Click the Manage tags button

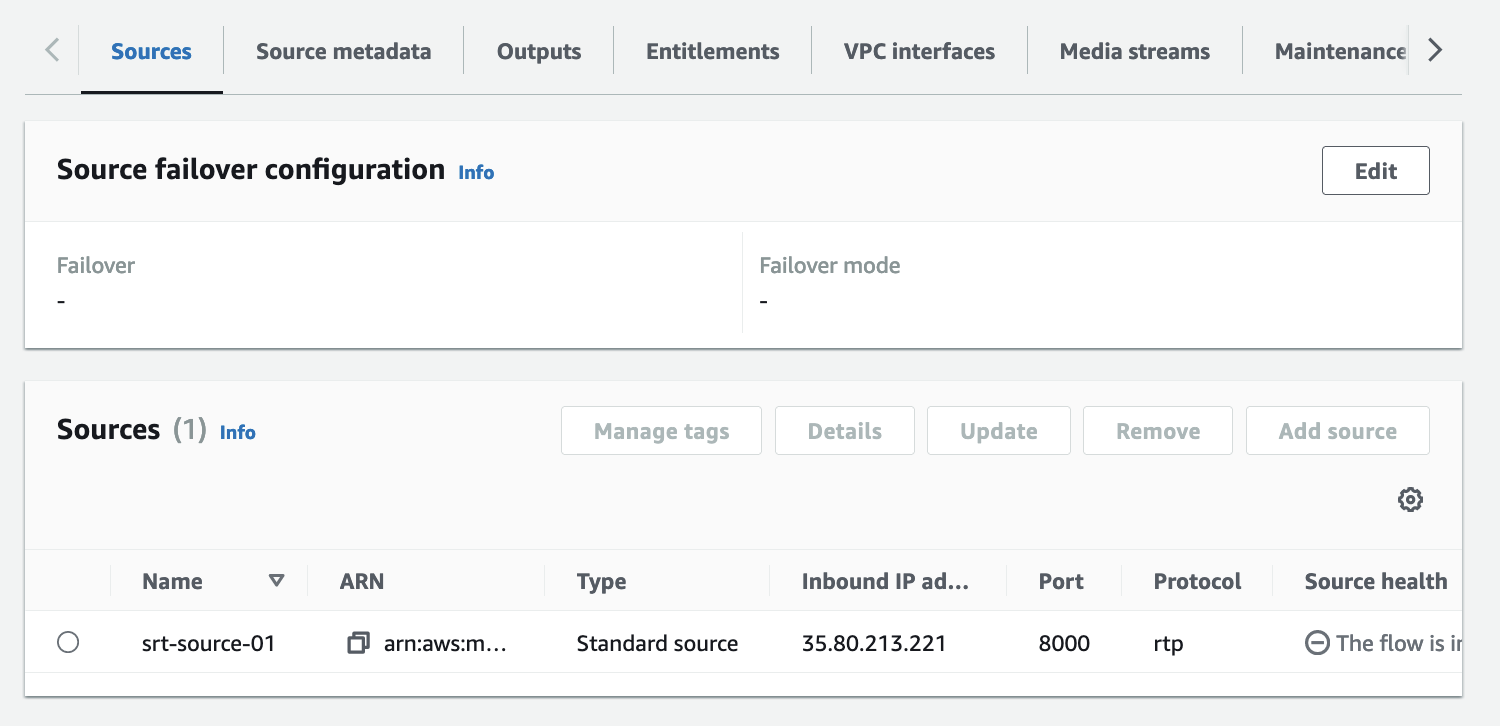(x=661, y=431)
